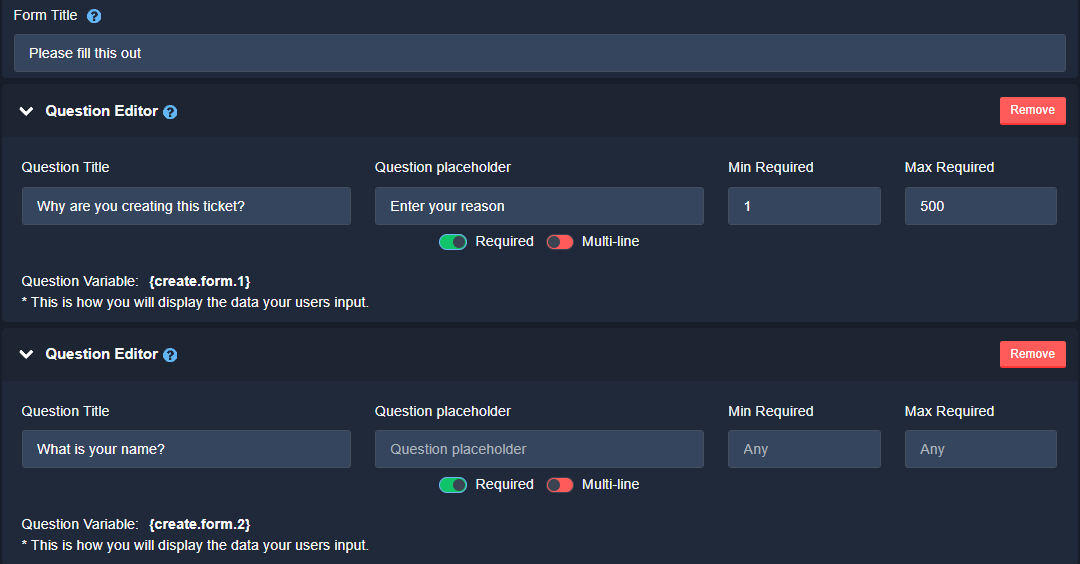Image resolution: width=1080 pixels, height=564 pixels.
Task: Open help icon next to second Question Editor
Action: pos(170,355)
